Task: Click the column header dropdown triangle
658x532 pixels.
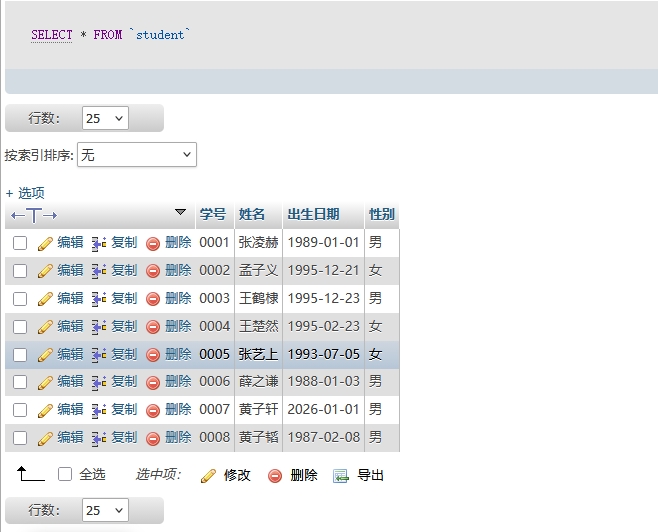Action: pos(180,212)
